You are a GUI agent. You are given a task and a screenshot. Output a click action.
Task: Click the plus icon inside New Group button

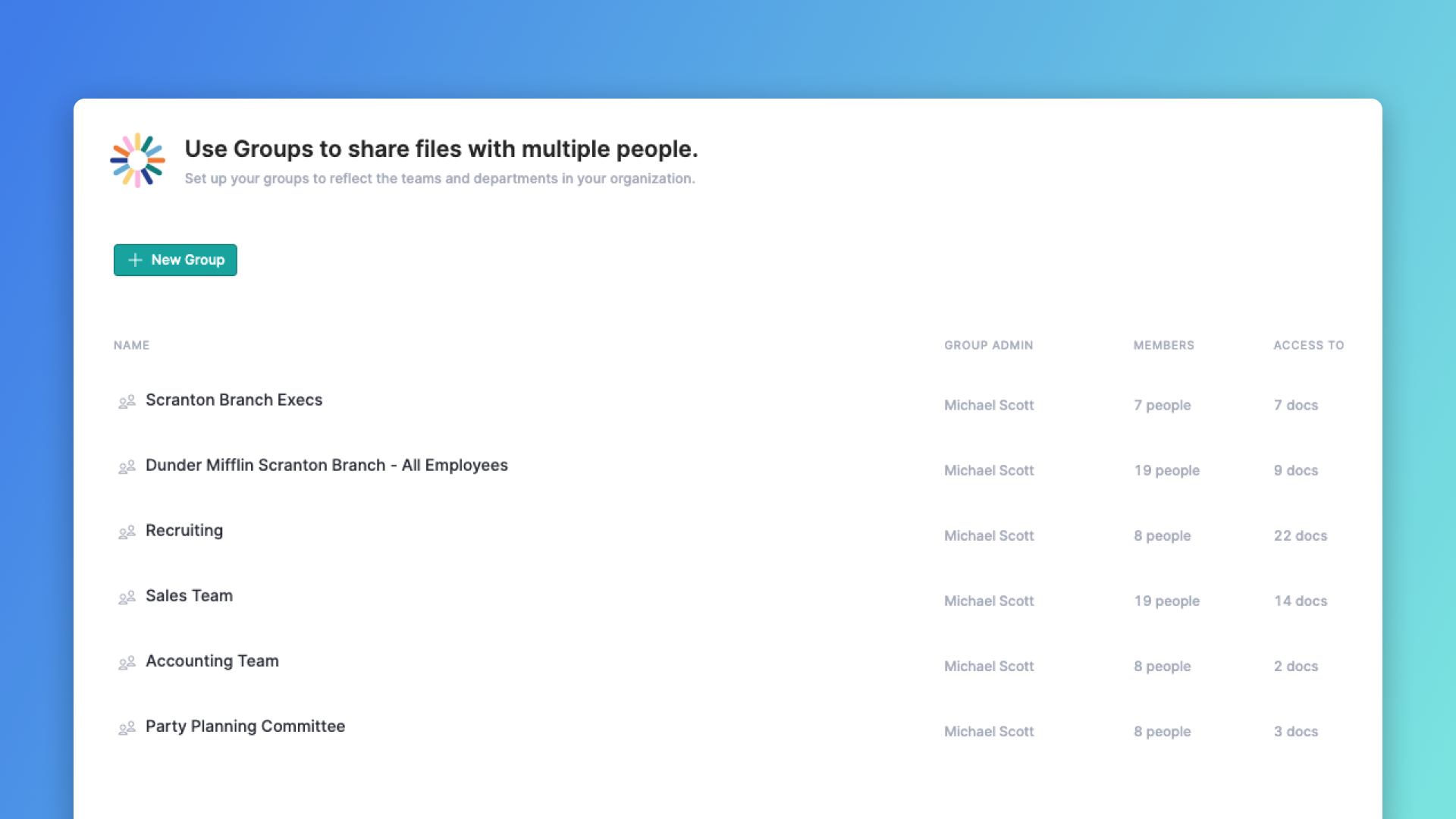coord(135,260)
